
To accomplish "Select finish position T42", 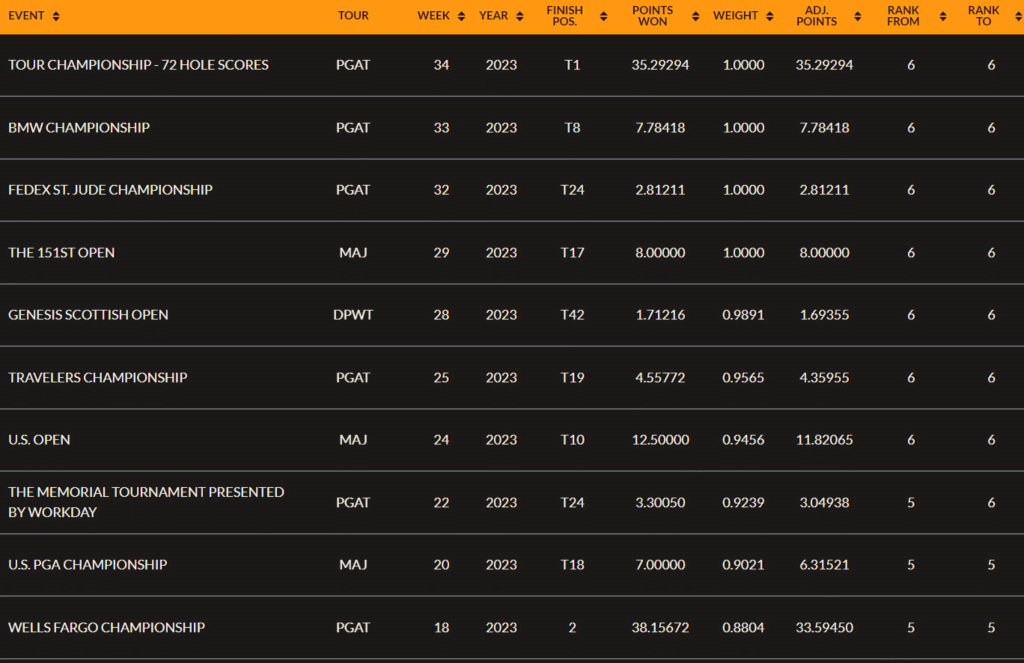I will pyautogui.click(x=572, y=314).
